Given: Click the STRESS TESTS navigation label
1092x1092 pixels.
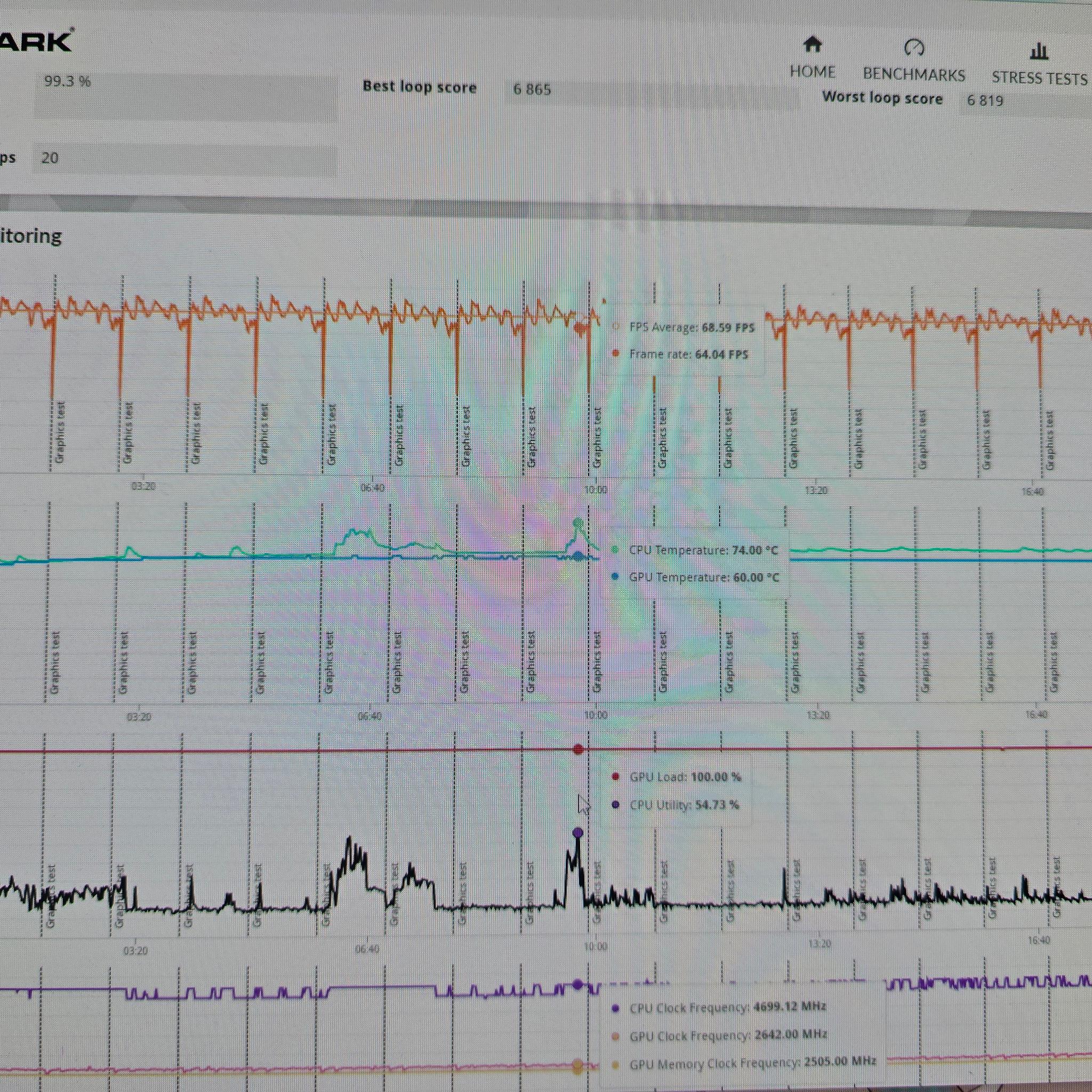Looking at the screenshot, I should click(1040, 78).
